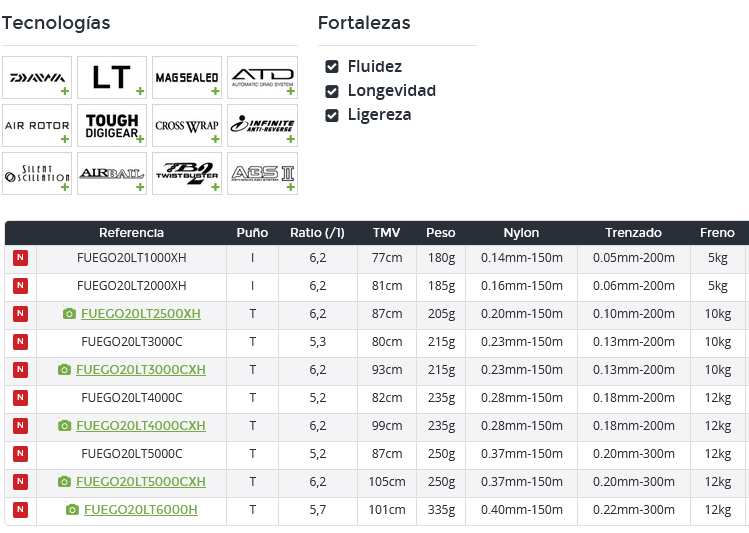Click the camera icon beside FUEGO20LT2500XH
The image size is (749, 533).
(x=69, y=314)
